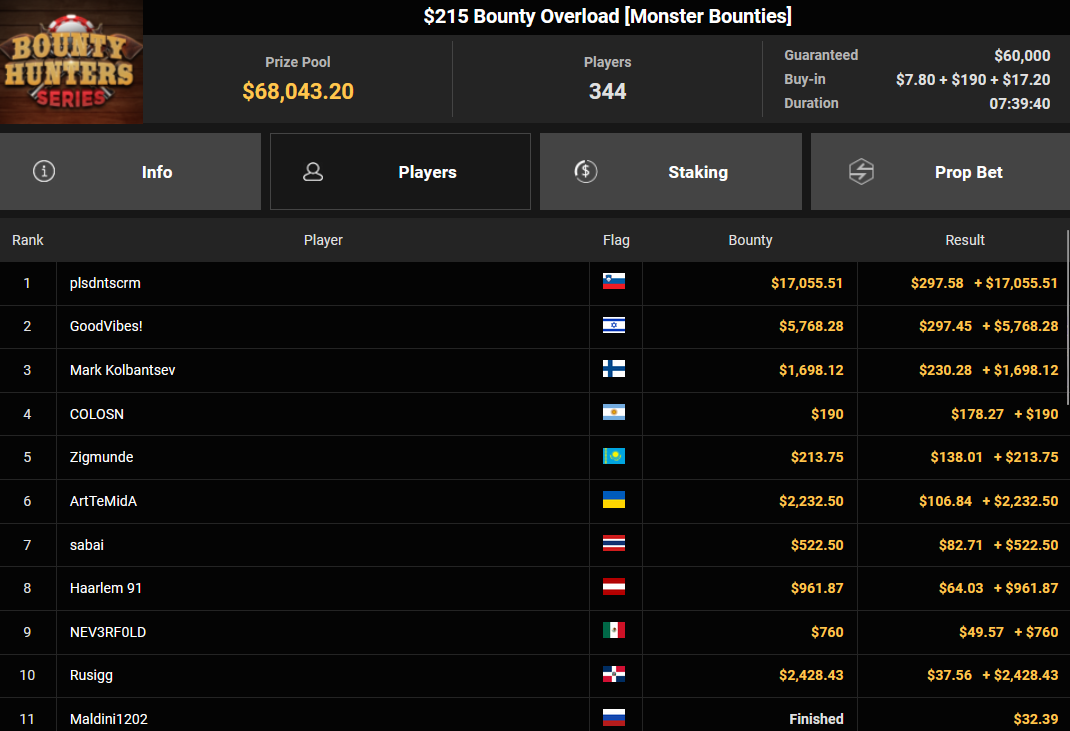
Task: Select player sabai
Action: [x=87, y=545]
